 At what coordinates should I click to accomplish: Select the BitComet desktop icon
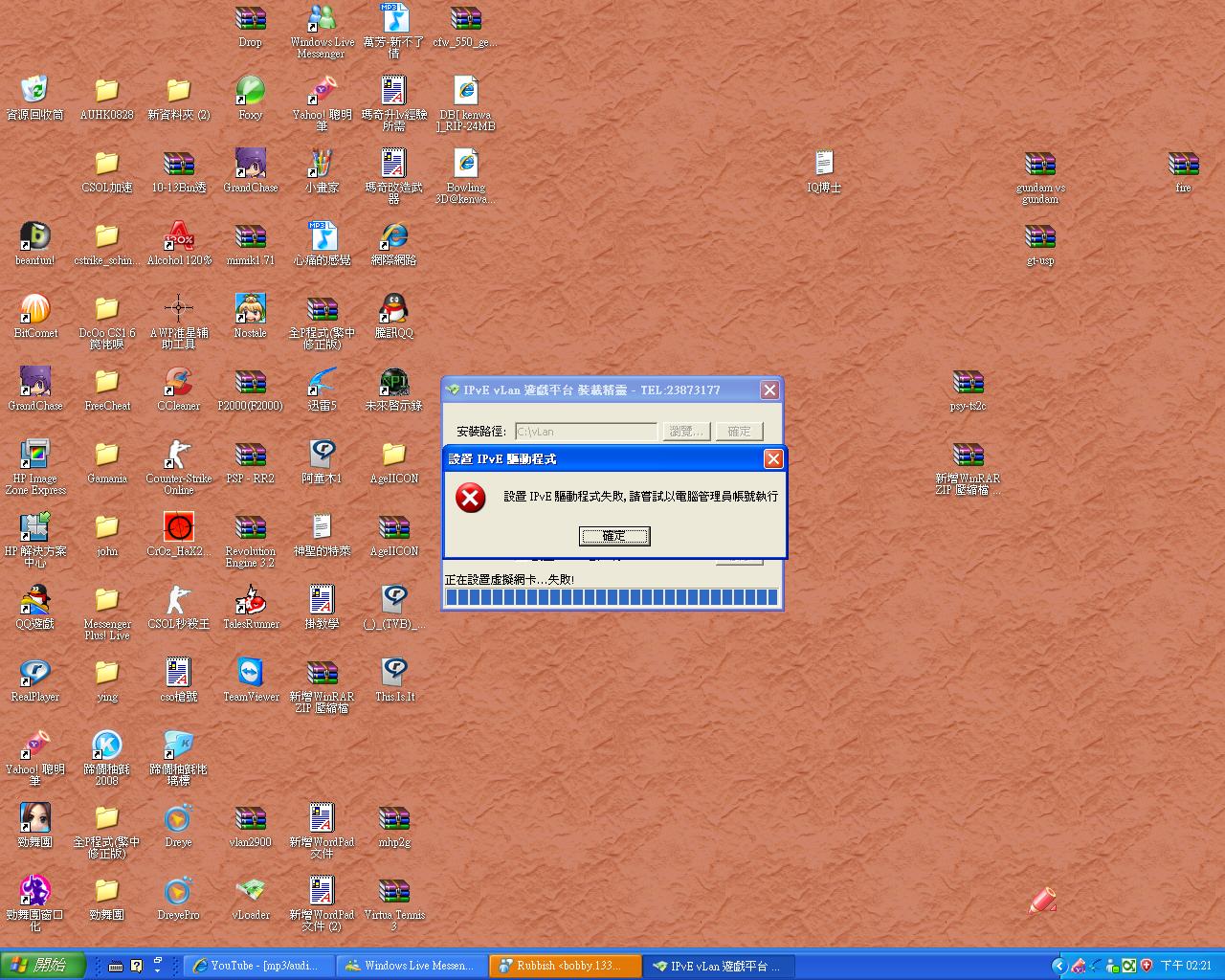tap(35, 309)
